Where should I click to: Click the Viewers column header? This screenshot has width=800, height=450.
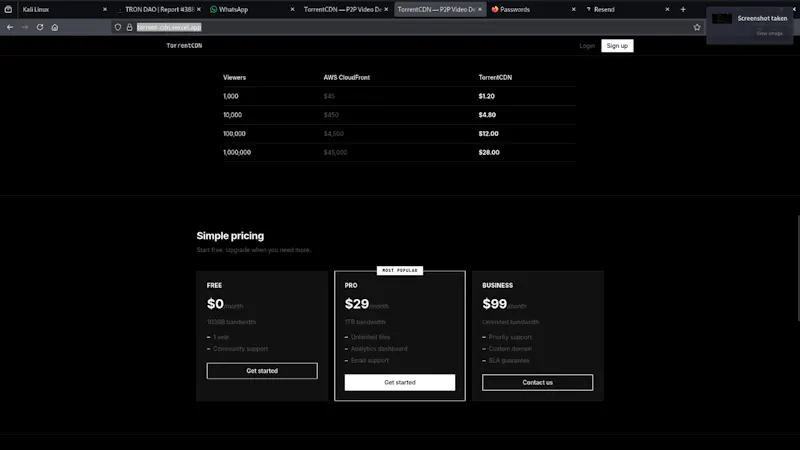coord(234,78)
